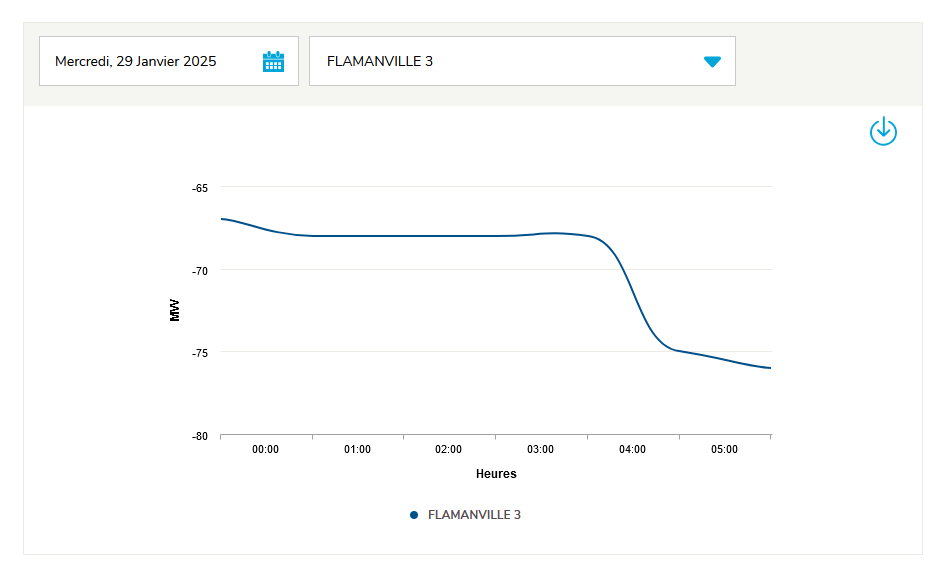Screen dimensions: 946x568
Task: Click the download chart data icon
Action: tap(883, 131)
